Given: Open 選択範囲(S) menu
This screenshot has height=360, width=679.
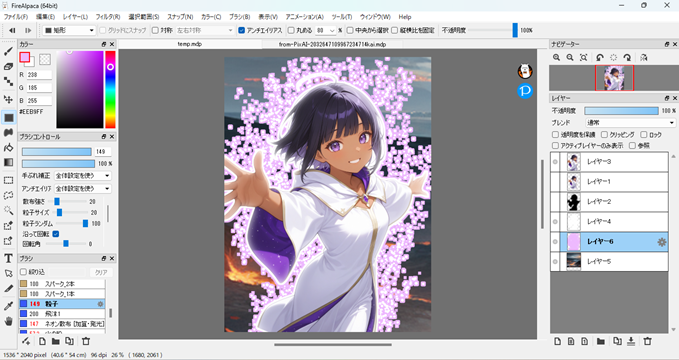Looking at the screenshot, I should tap(144, 17).
